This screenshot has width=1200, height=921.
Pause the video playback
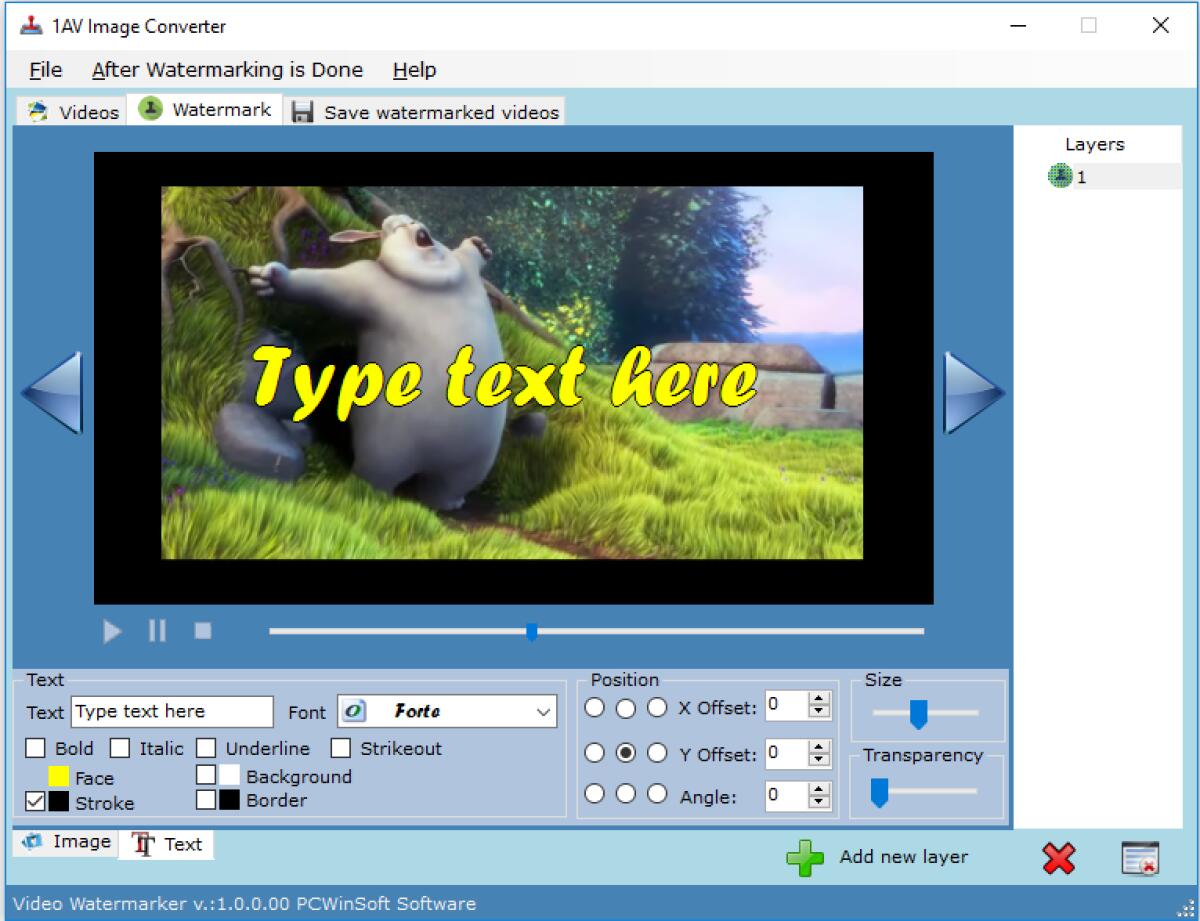pyautogui.click(x=156, y=630)
